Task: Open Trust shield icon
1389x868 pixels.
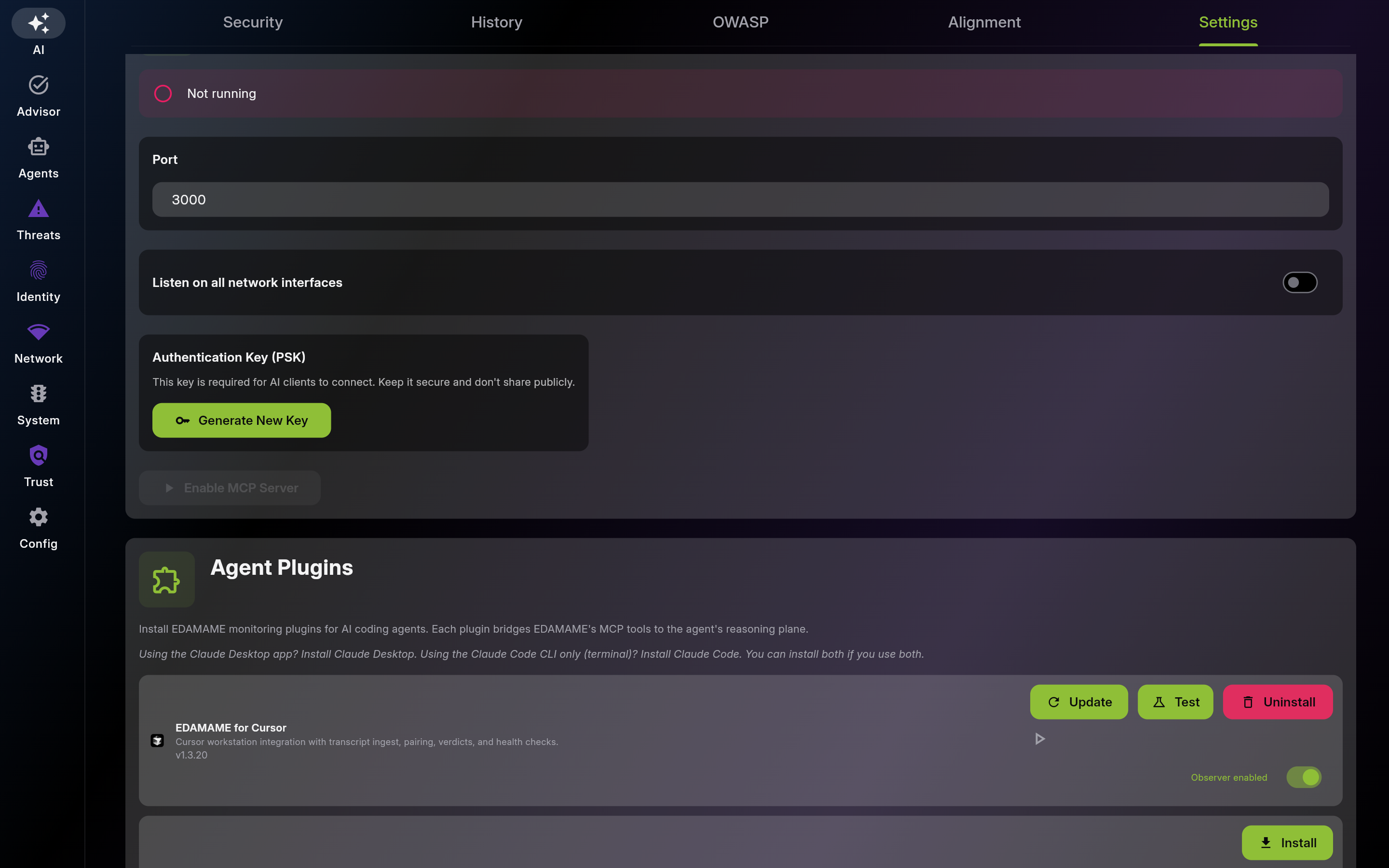Action: pyautogui.click(x=39, y=456)
